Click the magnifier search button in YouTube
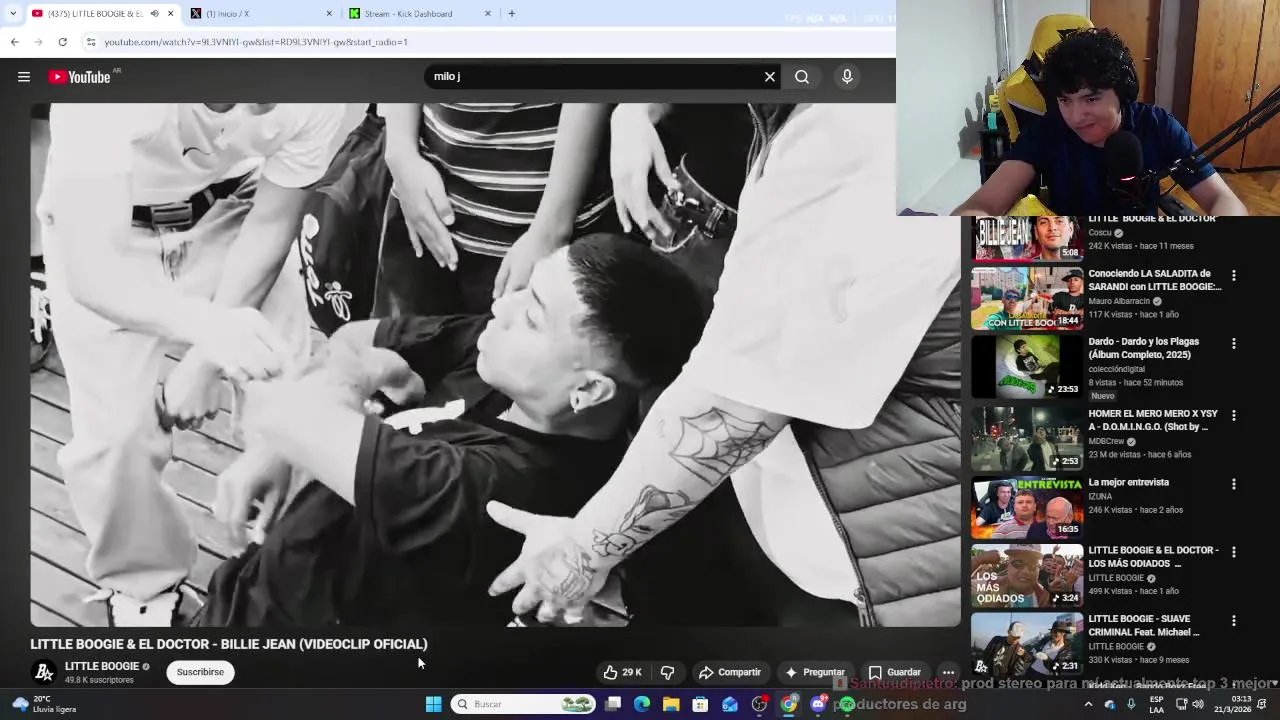Viewport: 1280px width, 720px height. [802, 77]
